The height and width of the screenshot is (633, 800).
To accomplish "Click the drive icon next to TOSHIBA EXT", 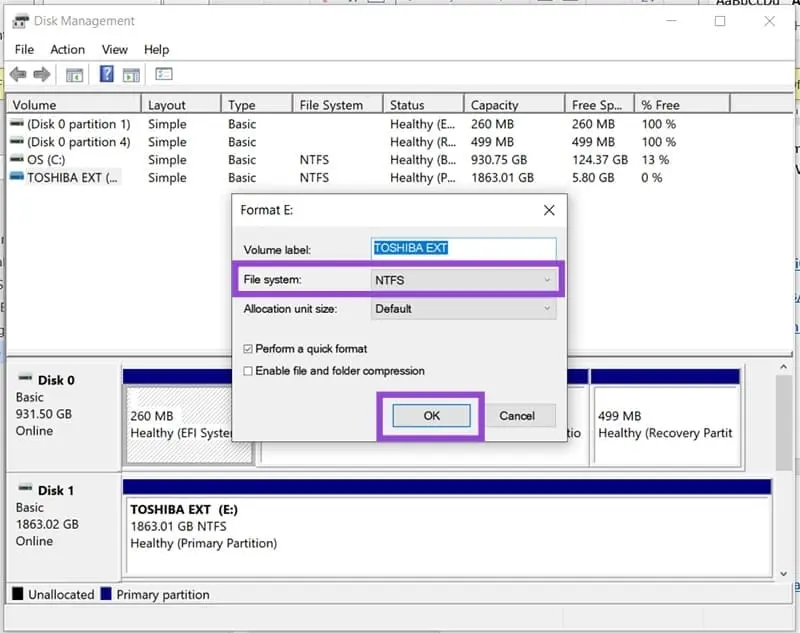I will (17, 177).
